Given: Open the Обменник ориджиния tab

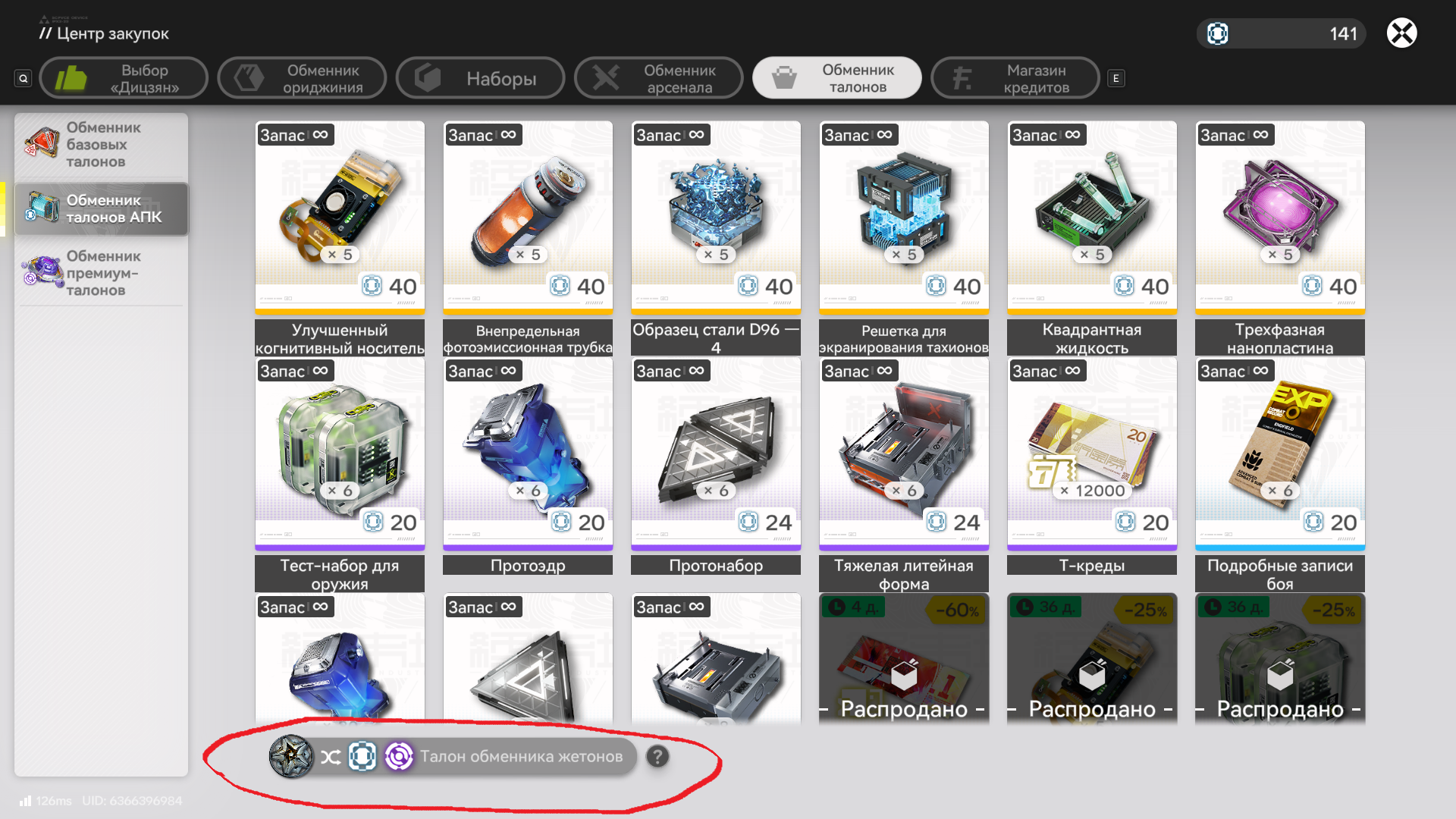Looking at the screenshot, I should pos(302,78).
